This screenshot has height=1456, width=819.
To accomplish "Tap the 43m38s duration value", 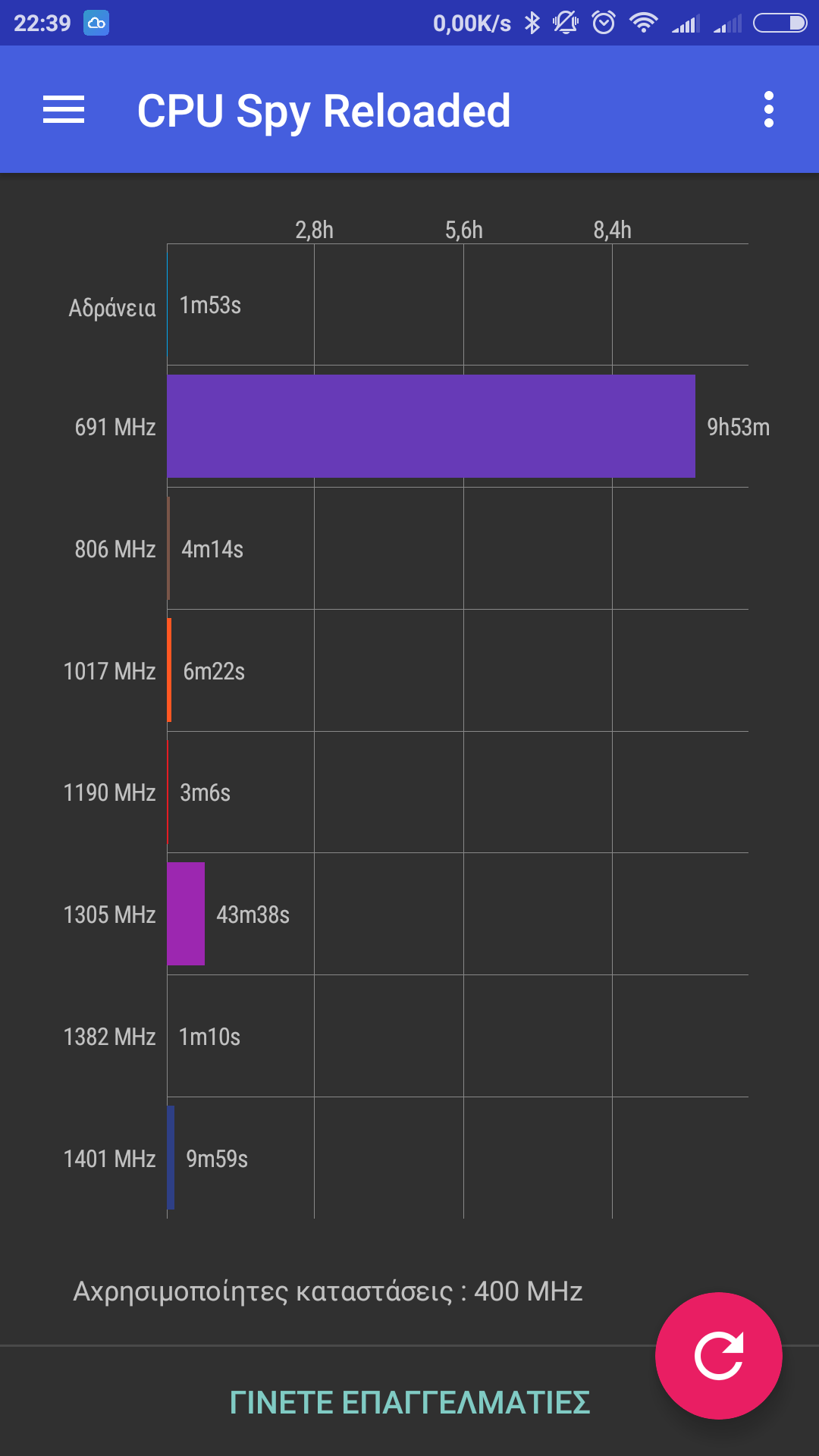I will (253, 915).
